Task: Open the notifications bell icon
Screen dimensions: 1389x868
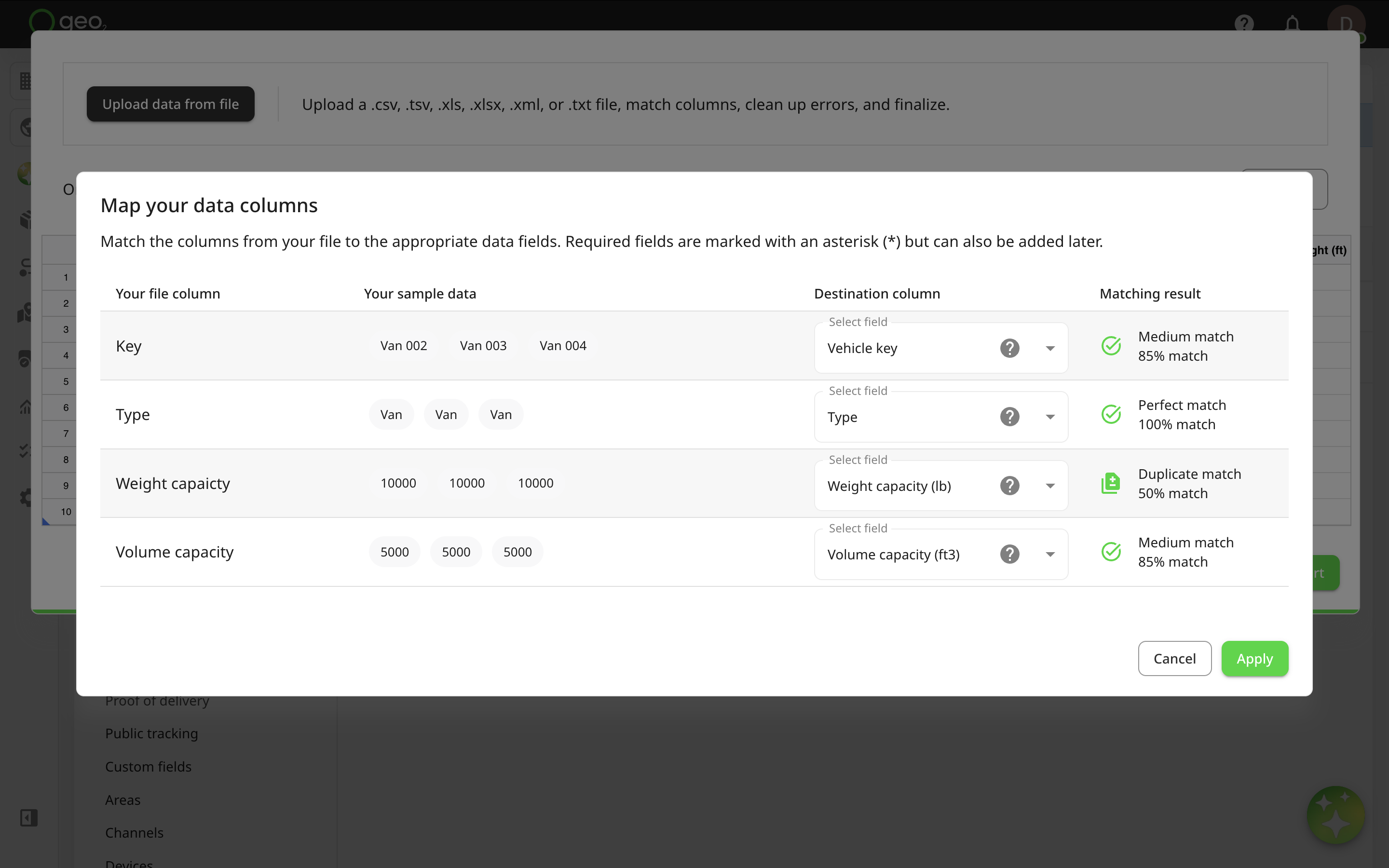Action: (x=1293, y=24)
